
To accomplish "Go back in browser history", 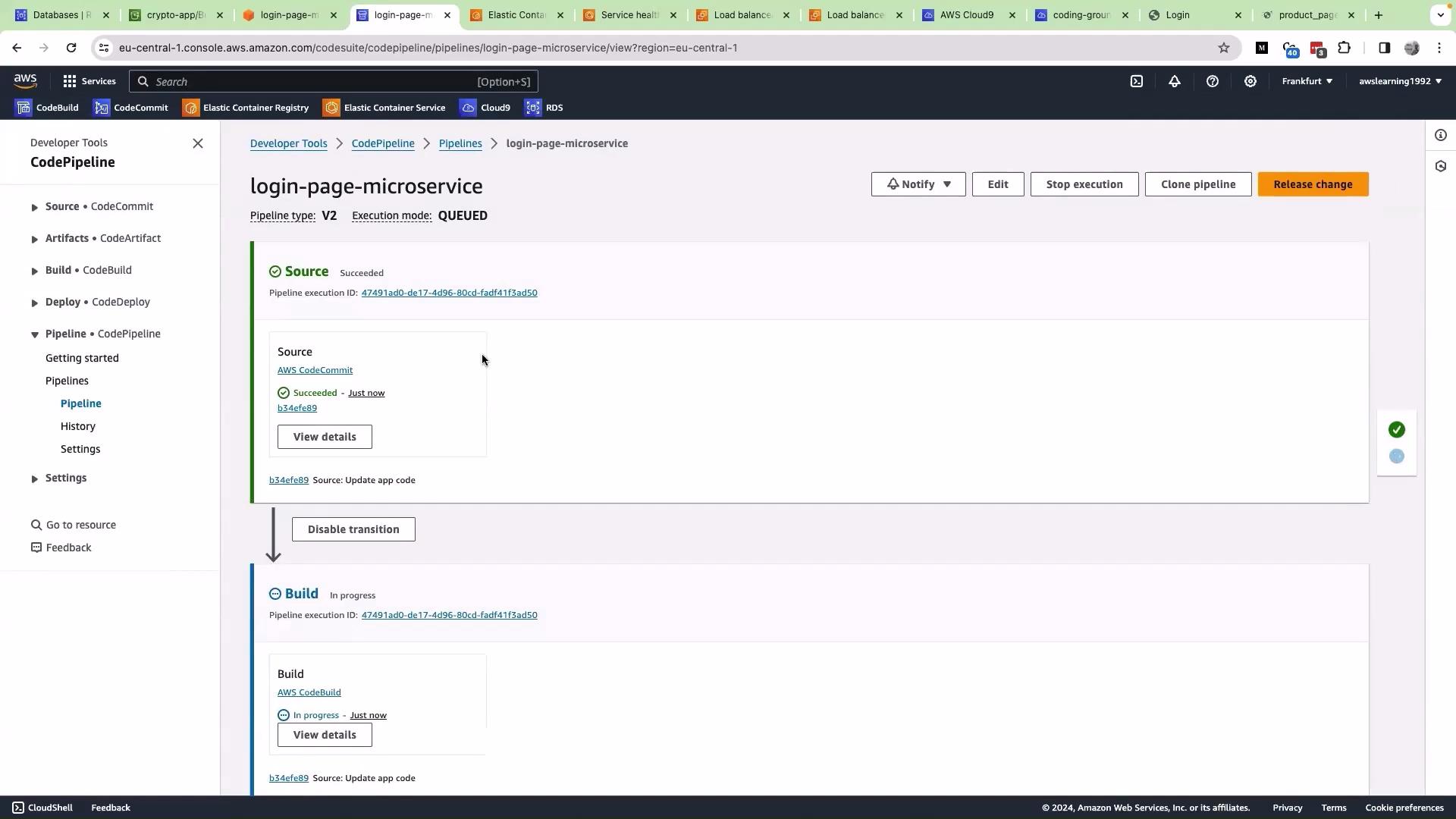I will coord(17,48).
